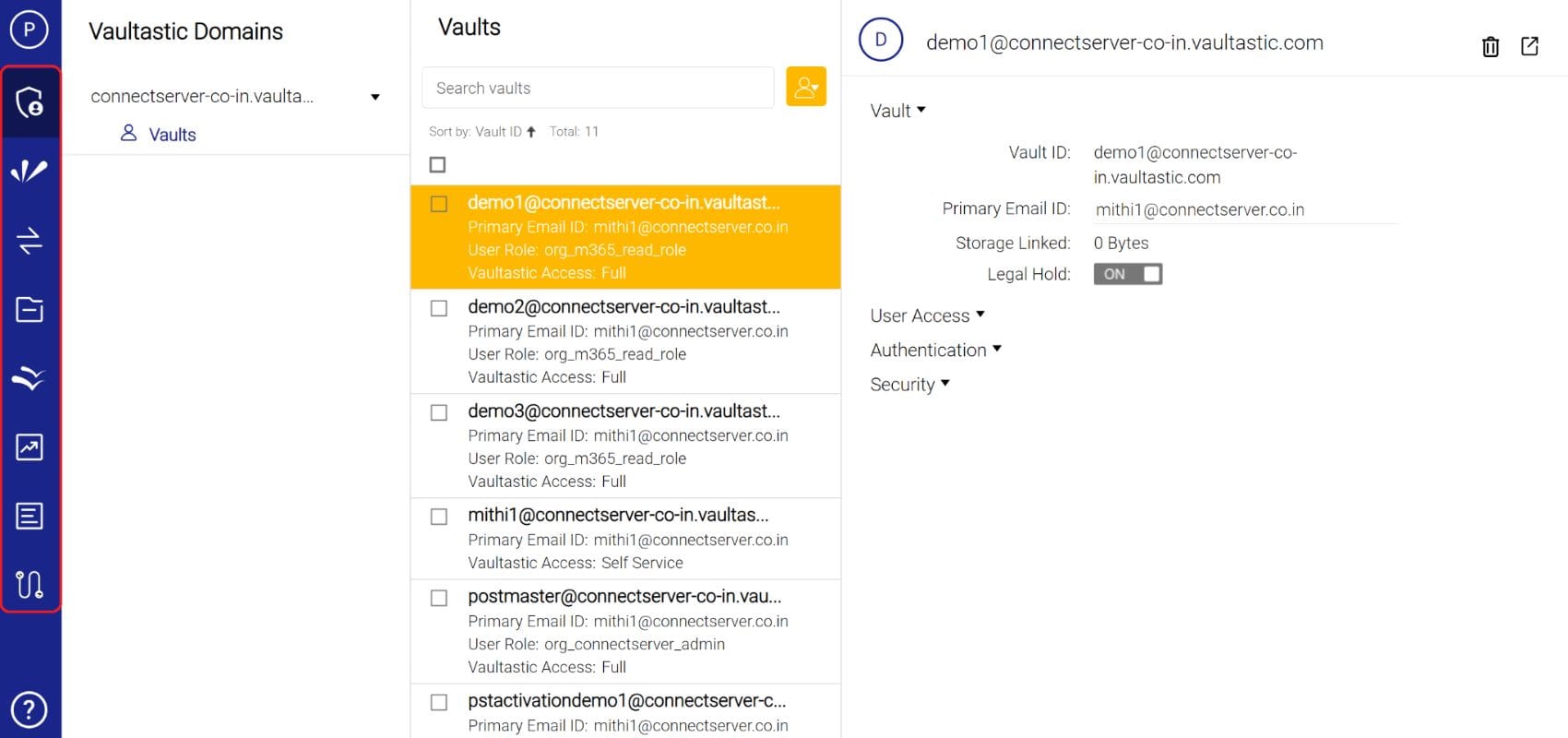Click the shield user icon in sidebar
Screen dimensions: 1568x738
(30, 101)
